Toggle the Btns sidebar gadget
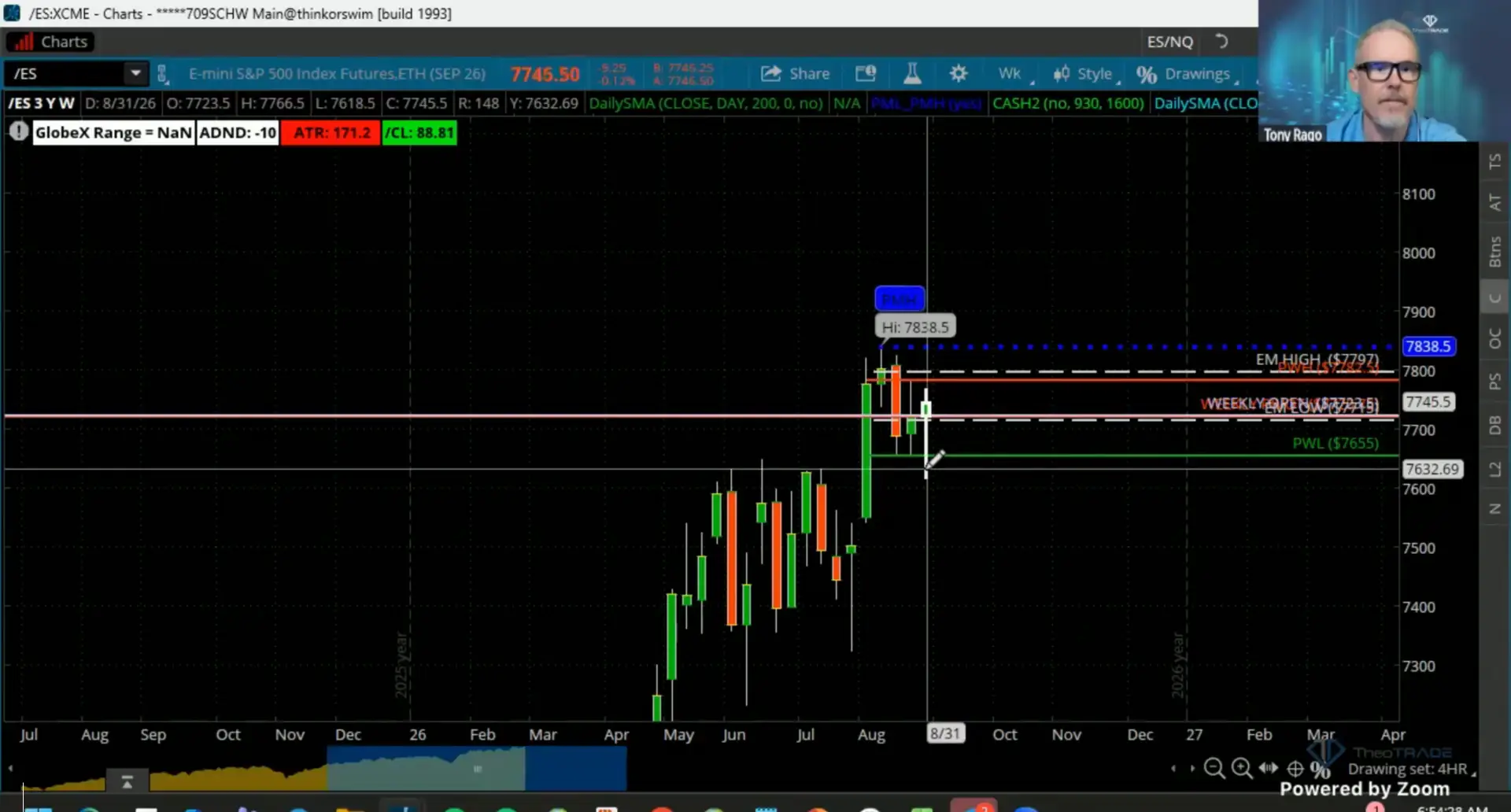Image resolution: width=1511 pixels, height=812 pixels. (1494, 252)
